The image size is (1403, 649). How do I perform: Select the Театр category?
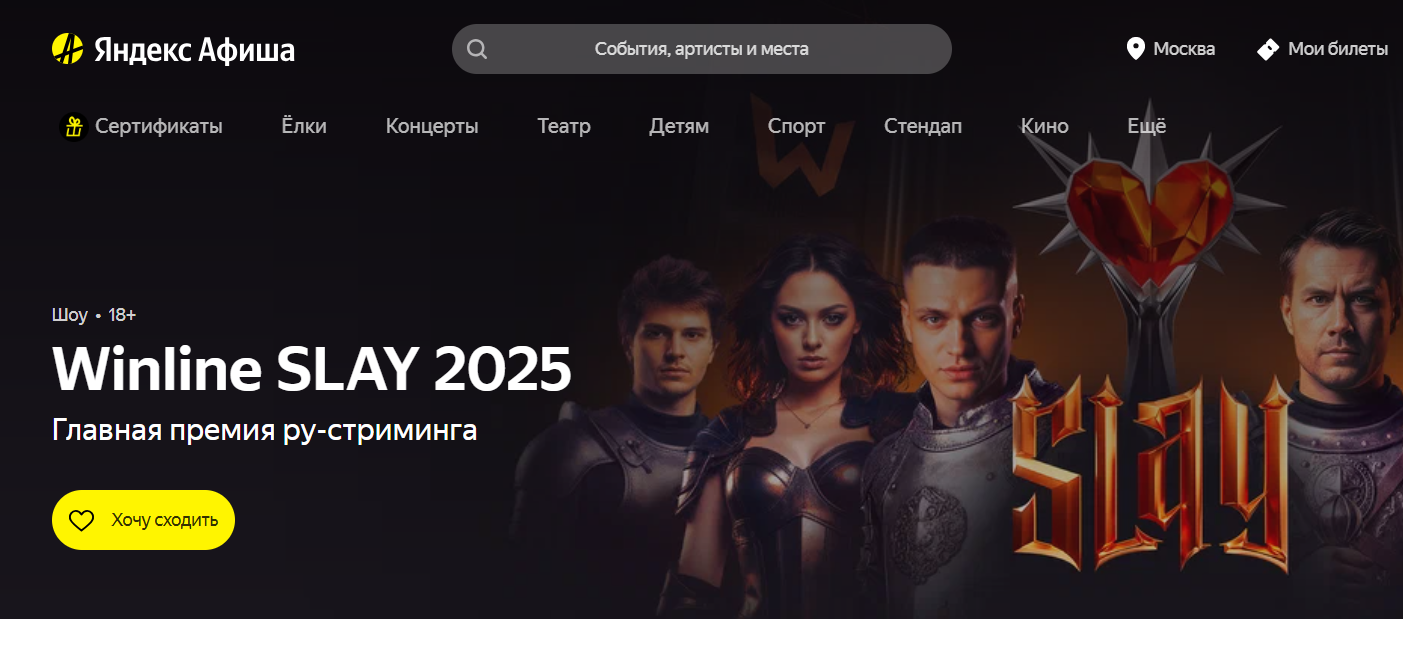tap(564, 127)
